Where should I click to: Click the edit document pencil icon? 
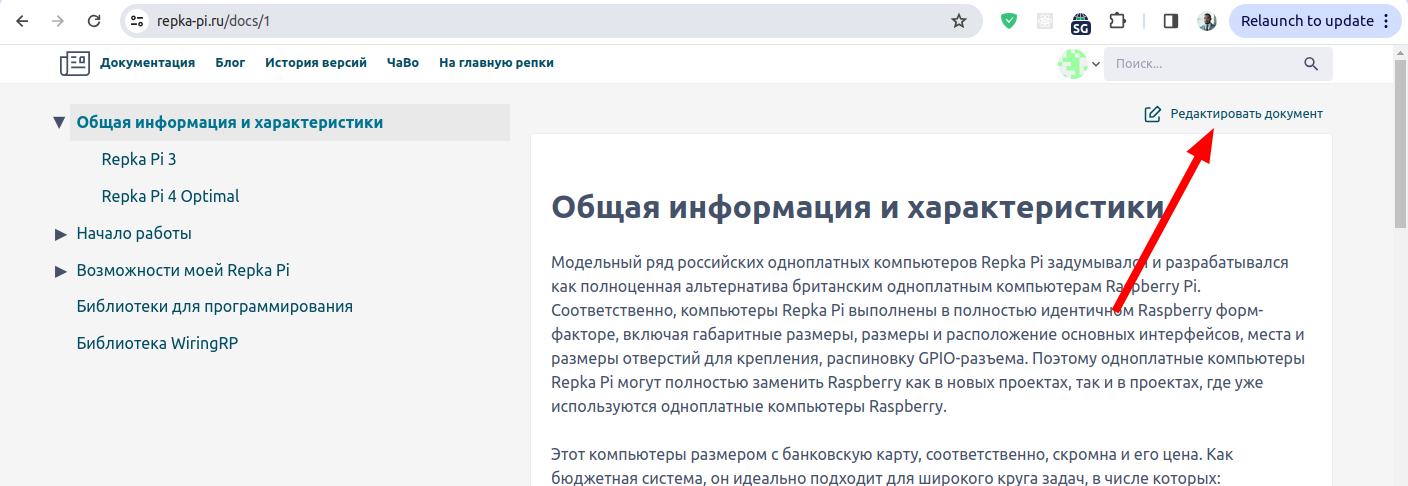pos(1152,114)
